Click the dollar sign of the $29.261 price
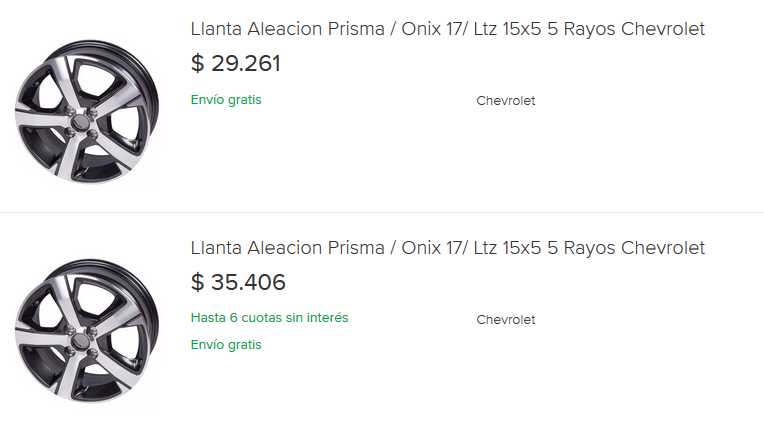The image size is (764, 425). point(197,64)
